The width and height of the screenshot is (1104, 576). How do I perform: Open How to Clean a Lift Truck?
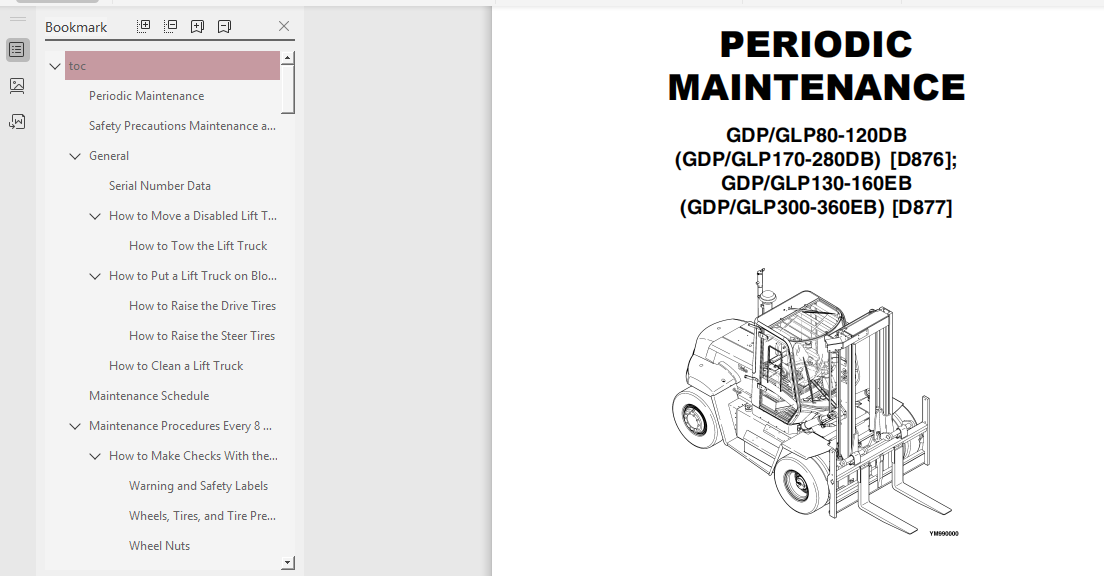tap(176, 366)
